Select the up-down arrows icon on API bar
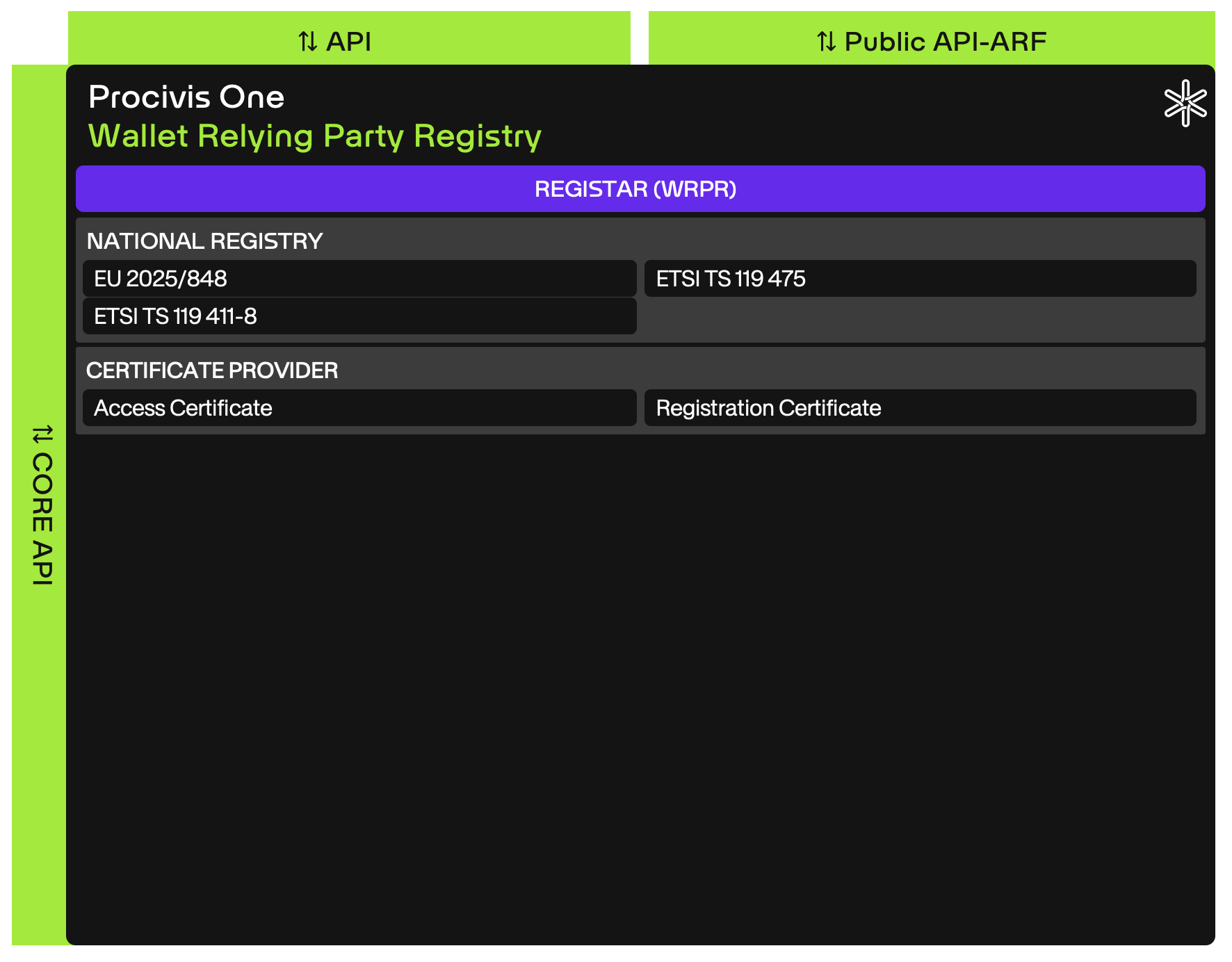The width and height of the screenshot is (1232, 962). pyautogui.click(x=307, y=40)
